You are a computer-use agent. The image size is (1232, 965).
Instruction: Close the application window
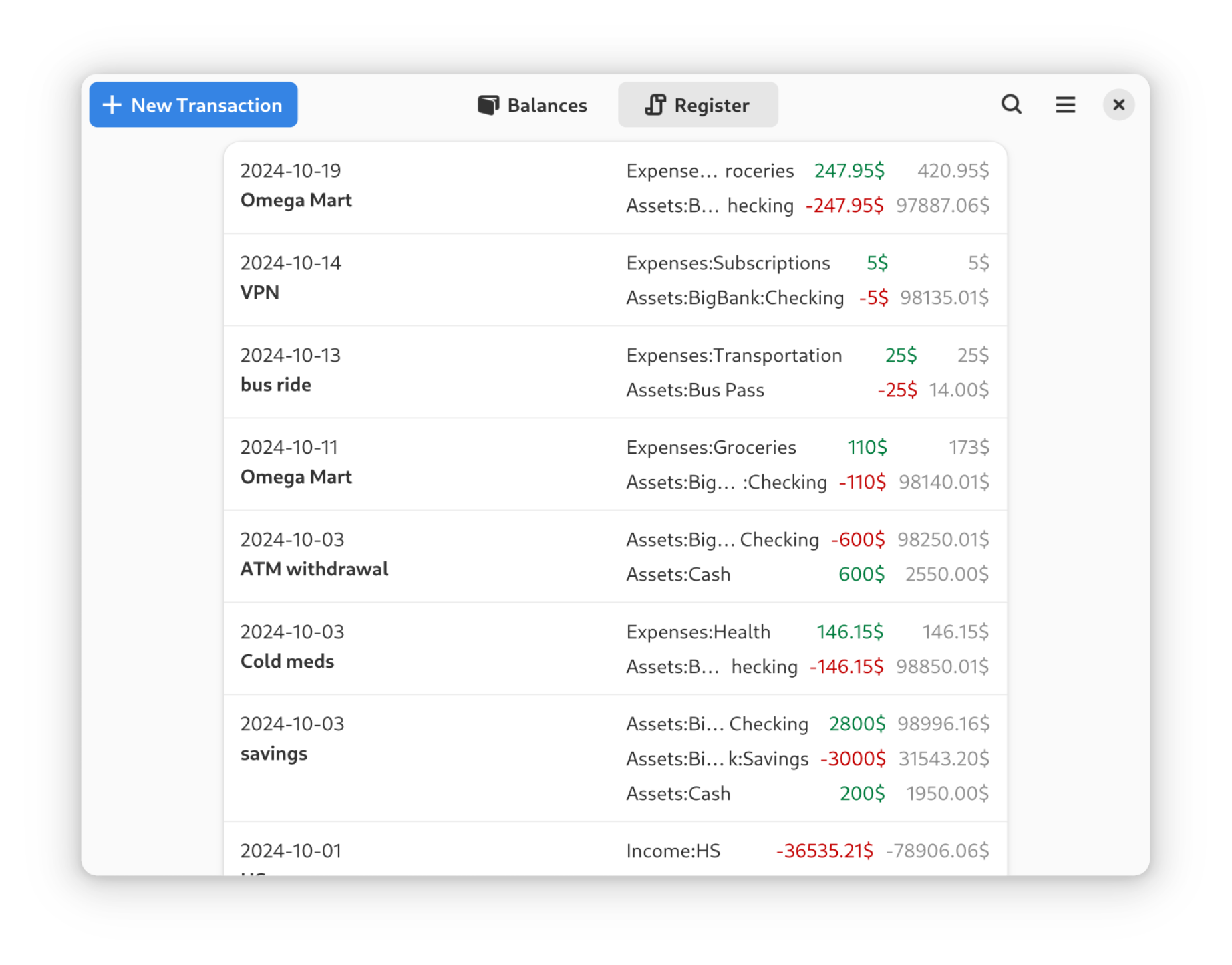pyautogui.click(x=1118, y=104)
